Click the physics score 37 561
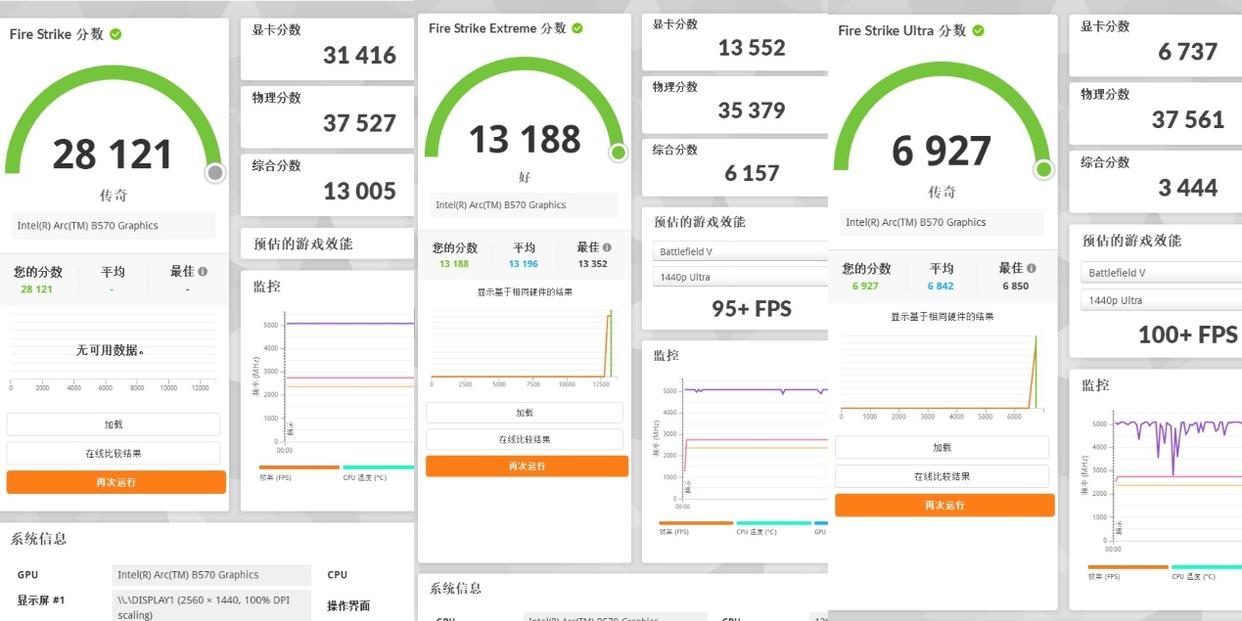The width and height of the screenshot is (1242, 621). (x=1188, y=119)
